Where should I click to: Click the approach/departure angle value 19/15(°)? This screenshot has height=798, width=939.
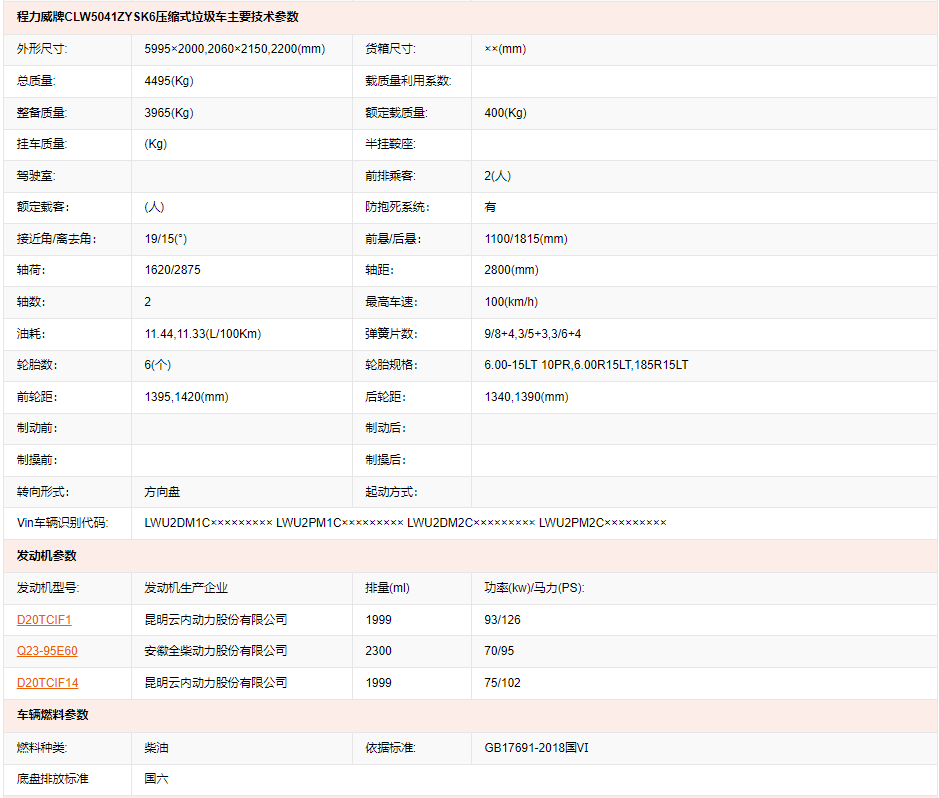tap(166, 239)
